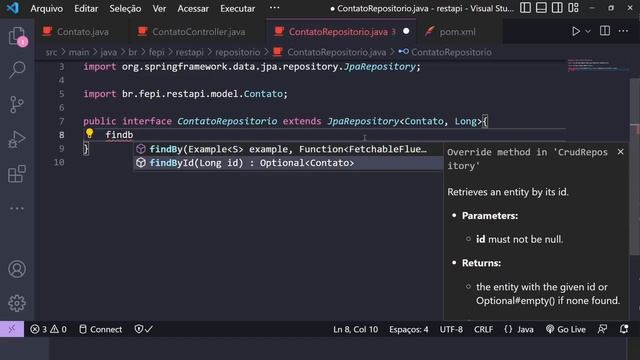Viewport: 640px width, 360px height.
Task: Show errors and warnings count in status bar
Action: [x=48, y=329]
